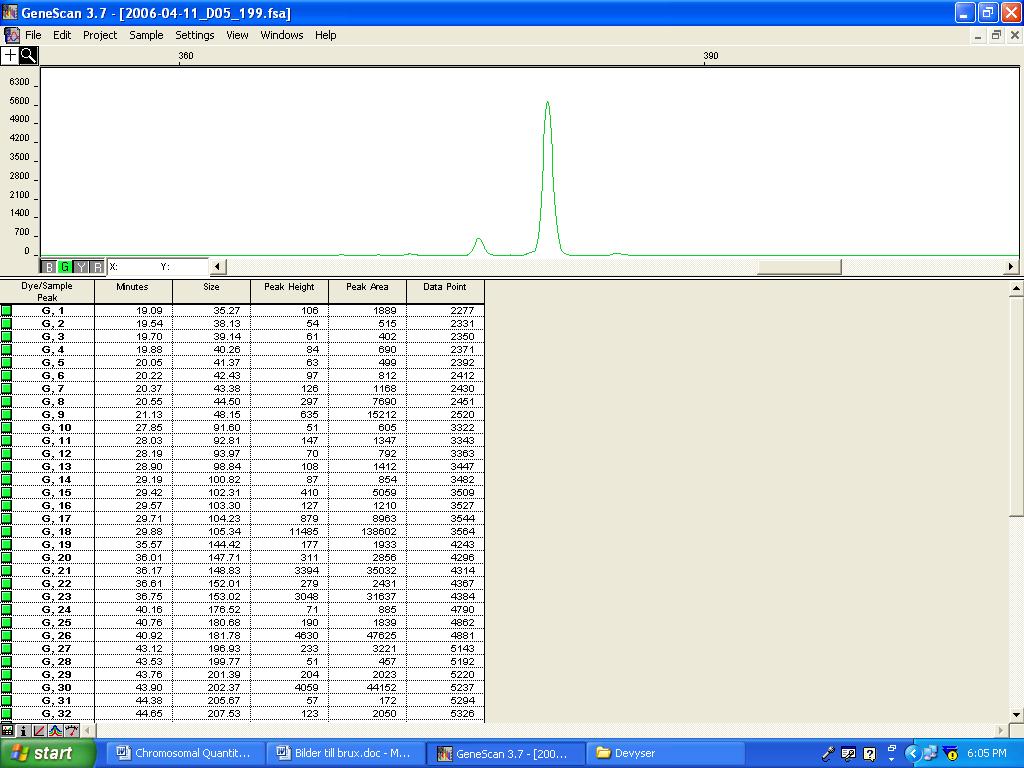Click the GeneScan document icon in menu bar
Image resolution: width=1024 pixels, height=768 pixels.
click(11, 35)
